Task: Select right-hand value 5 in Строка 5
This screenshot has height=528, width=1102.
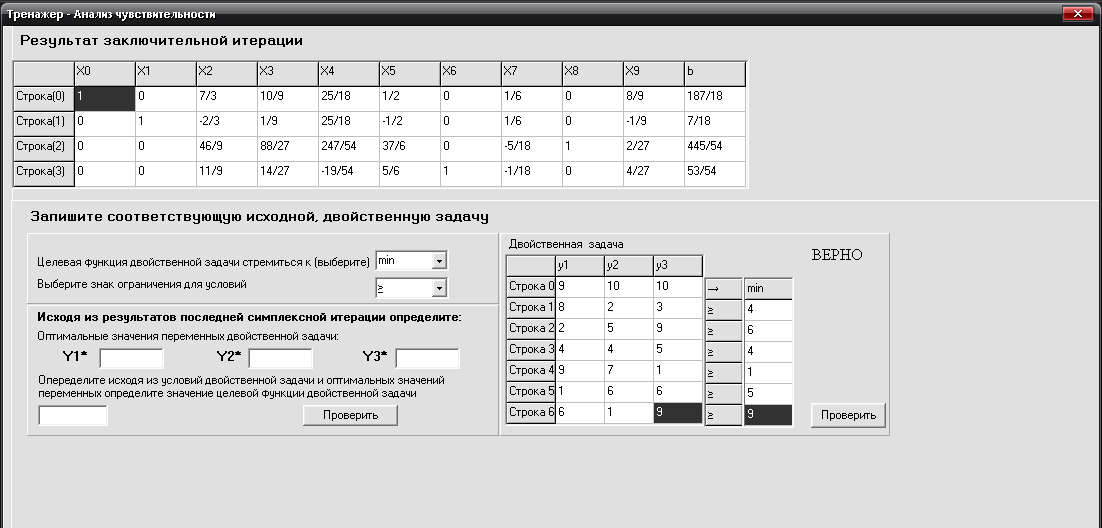Action: [x=768, y=394]
